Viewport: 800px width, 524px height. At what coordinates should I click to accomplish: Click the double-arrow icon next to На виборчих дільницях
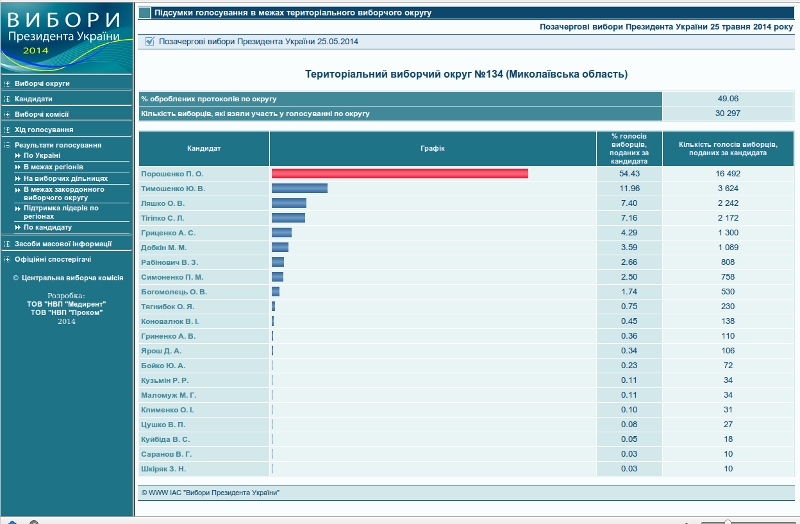[x=18, y=179]
